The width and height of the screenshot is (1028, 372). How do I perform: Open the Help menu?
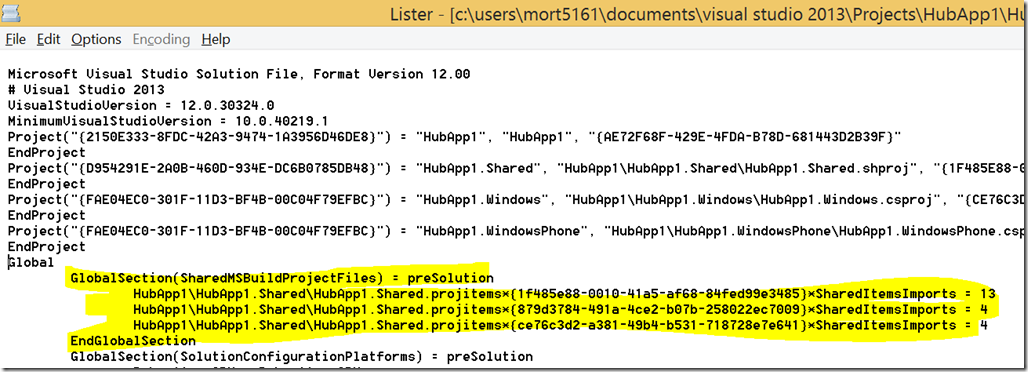[x=216, y=39]
